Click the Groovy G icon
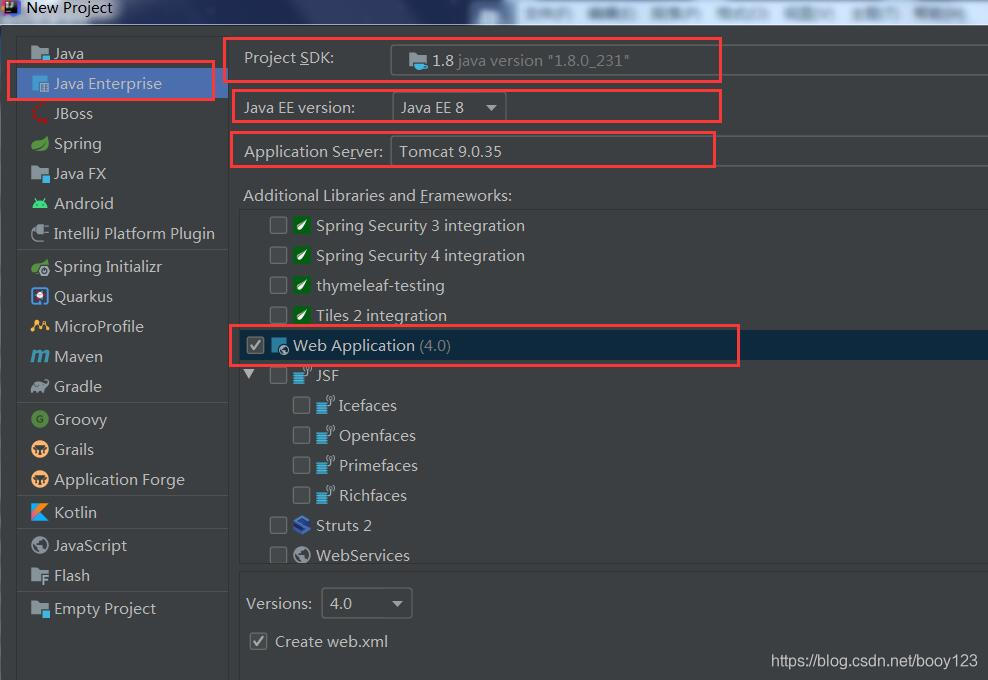The width and height of the screenshot is (988, 680). tap(40, 419)
